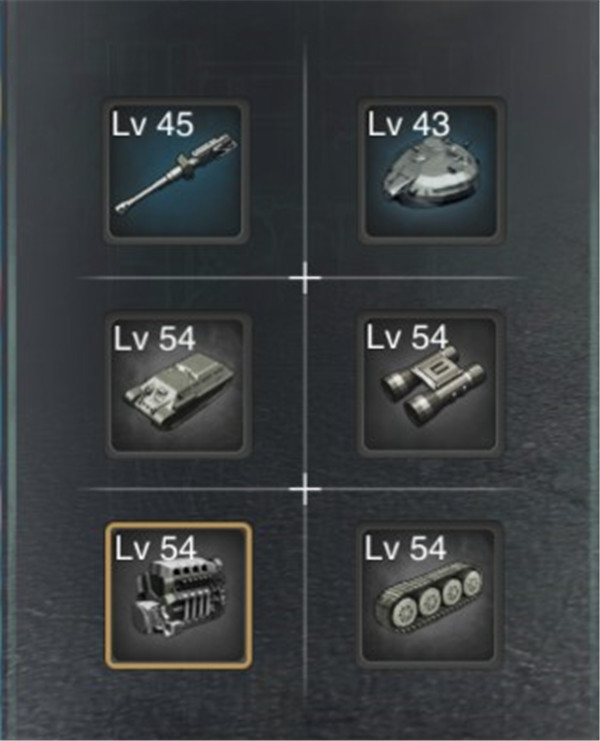Tap the Lv 54 label above engine
600x741 pixels.
(156, 549)
